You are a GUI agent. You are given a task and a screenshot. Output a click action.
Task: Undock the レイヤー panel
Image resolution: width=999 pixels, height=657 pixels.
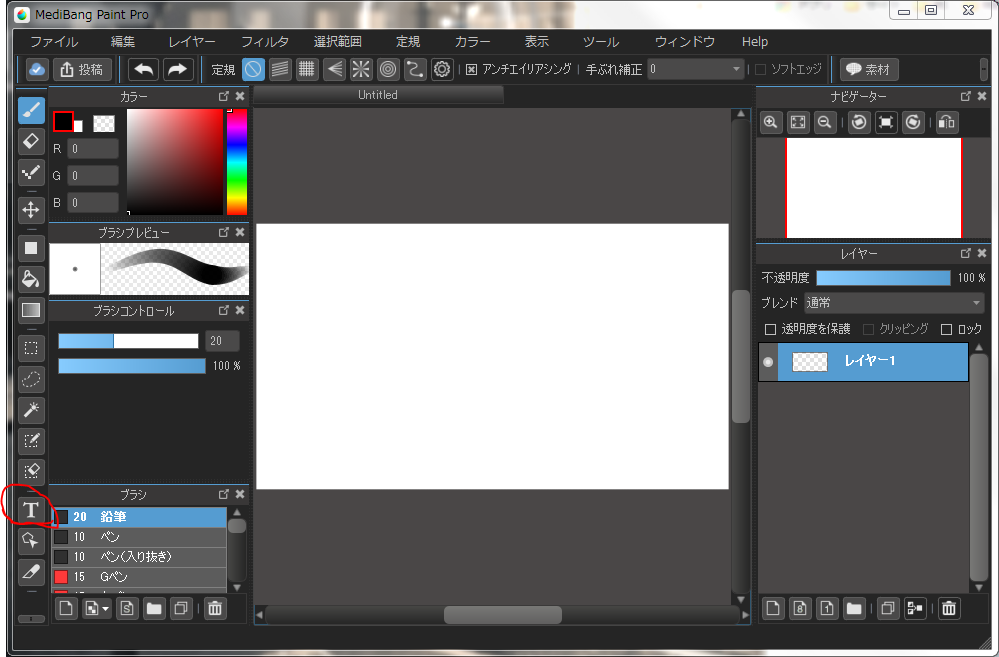click(x=966, y=254)
